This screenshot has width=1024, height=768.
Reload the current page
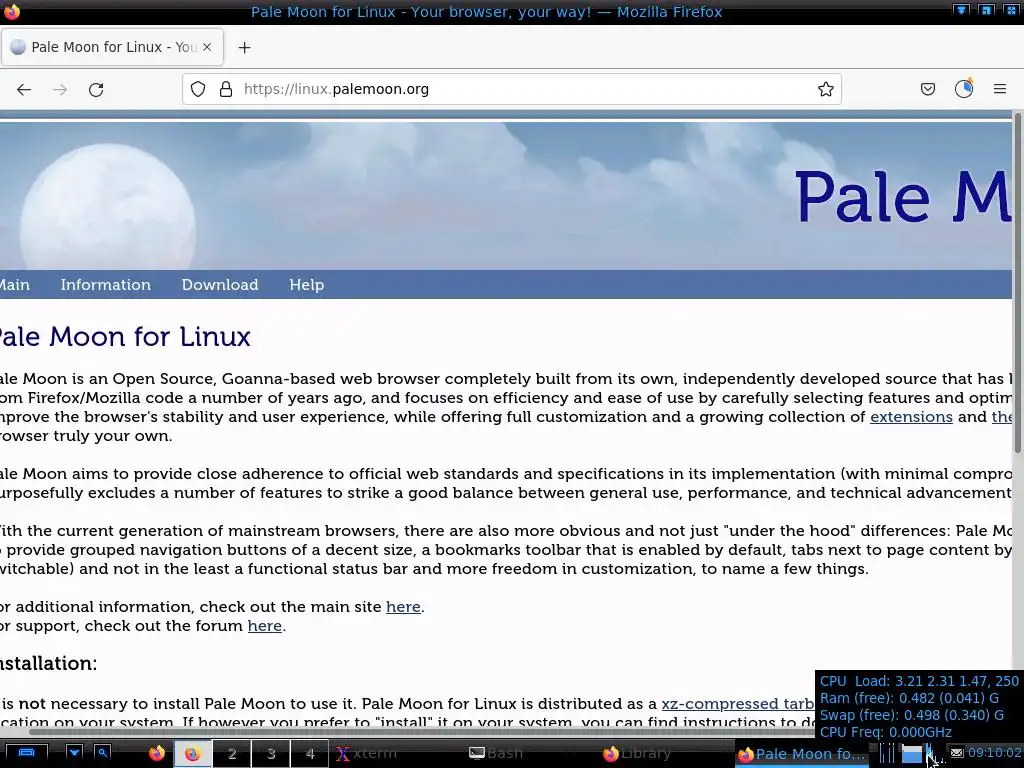click(x=96, y=89)
